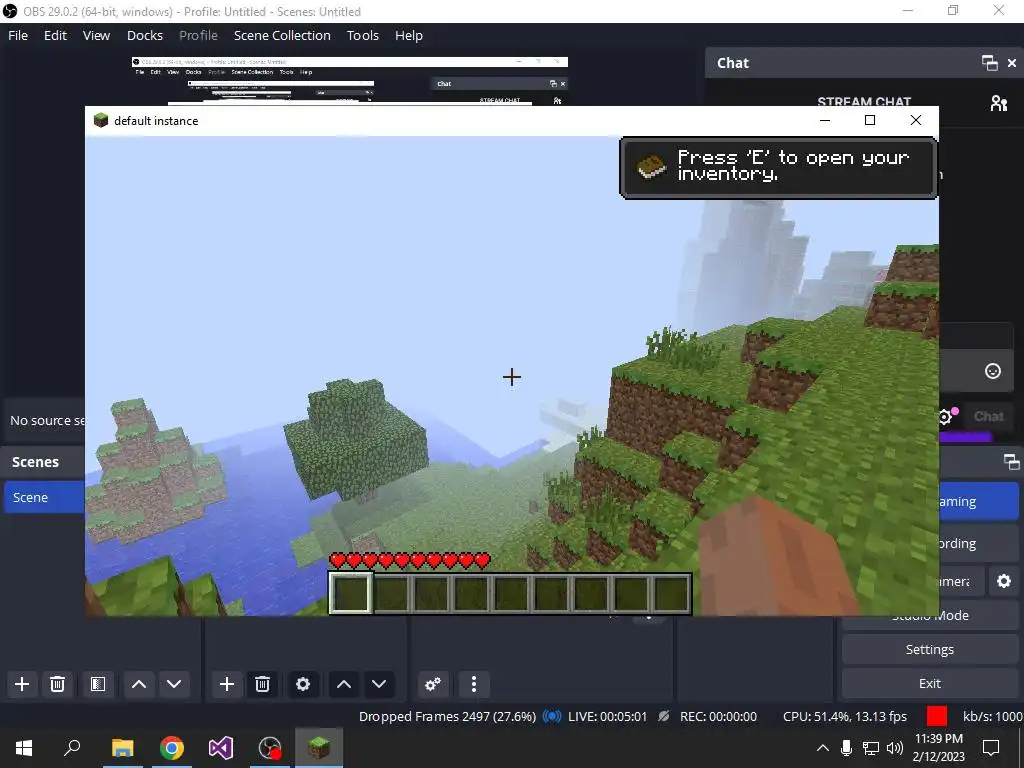This screenshot has width=1024, height=768.
Task: Remove selected source with trash icon
Action: point(263,684)
